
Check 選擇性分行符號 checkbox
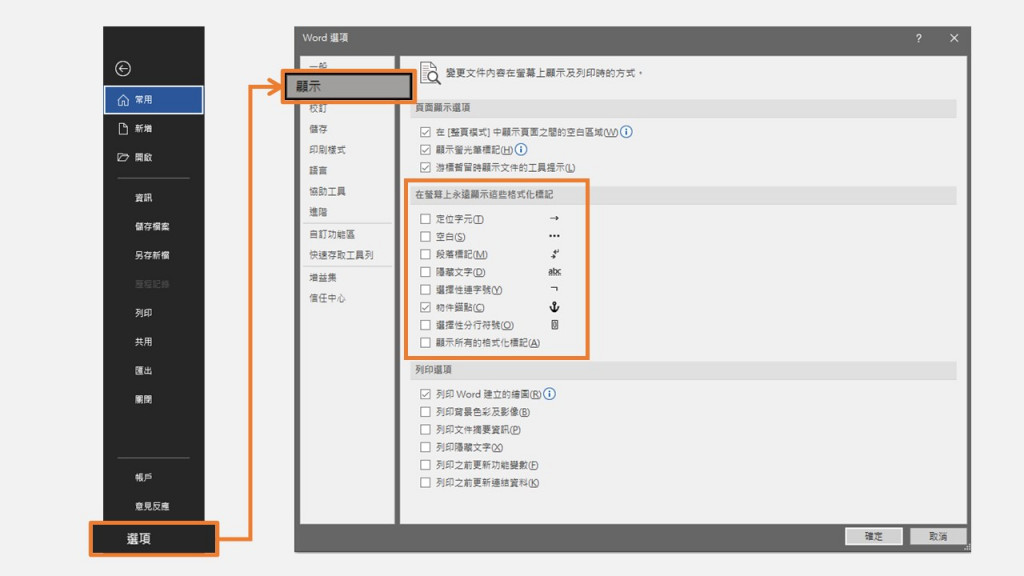(x=425, y=325)
